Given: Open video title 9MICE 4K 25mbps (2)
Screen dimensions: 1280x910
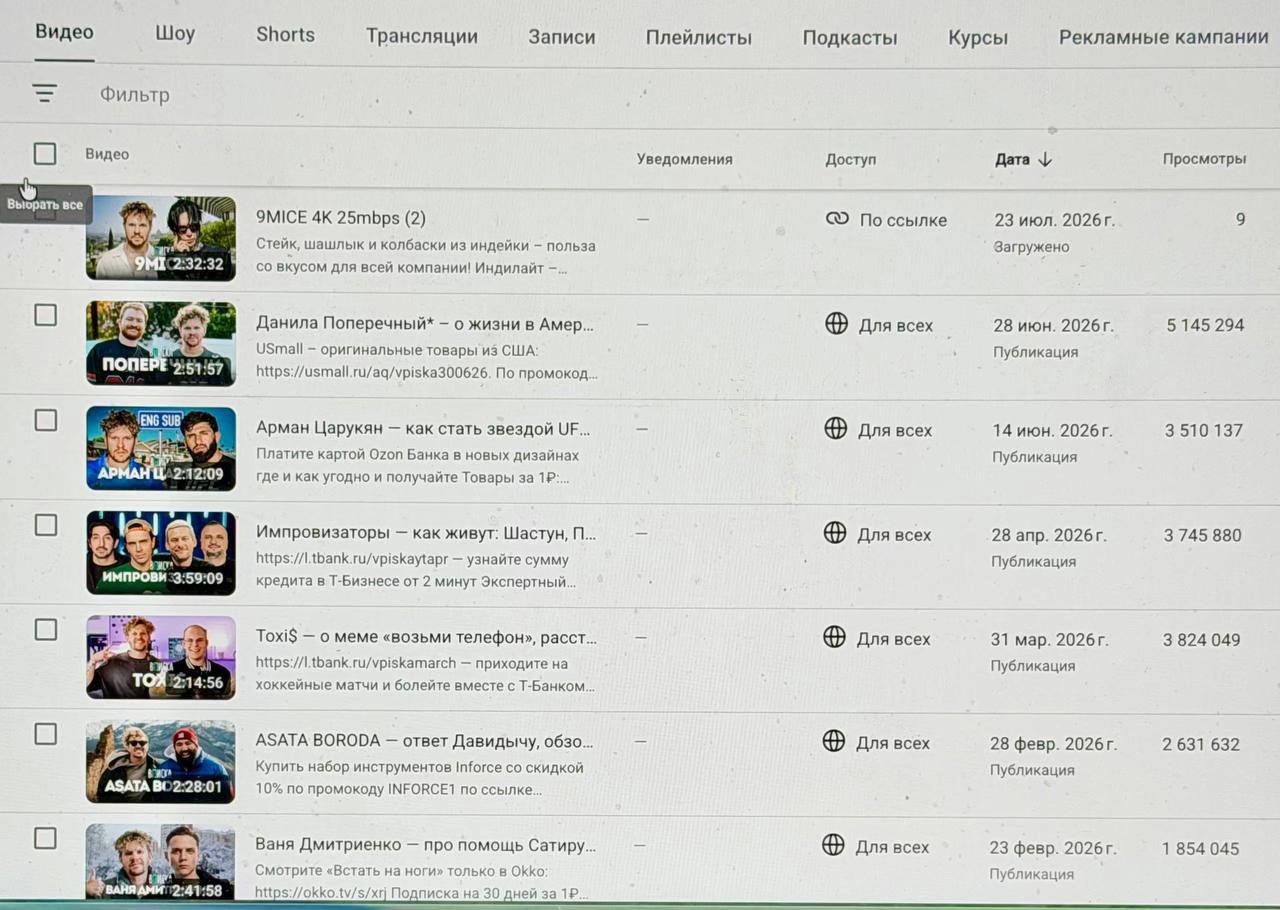Looking at the screenshot, I should tap(341, 218).
